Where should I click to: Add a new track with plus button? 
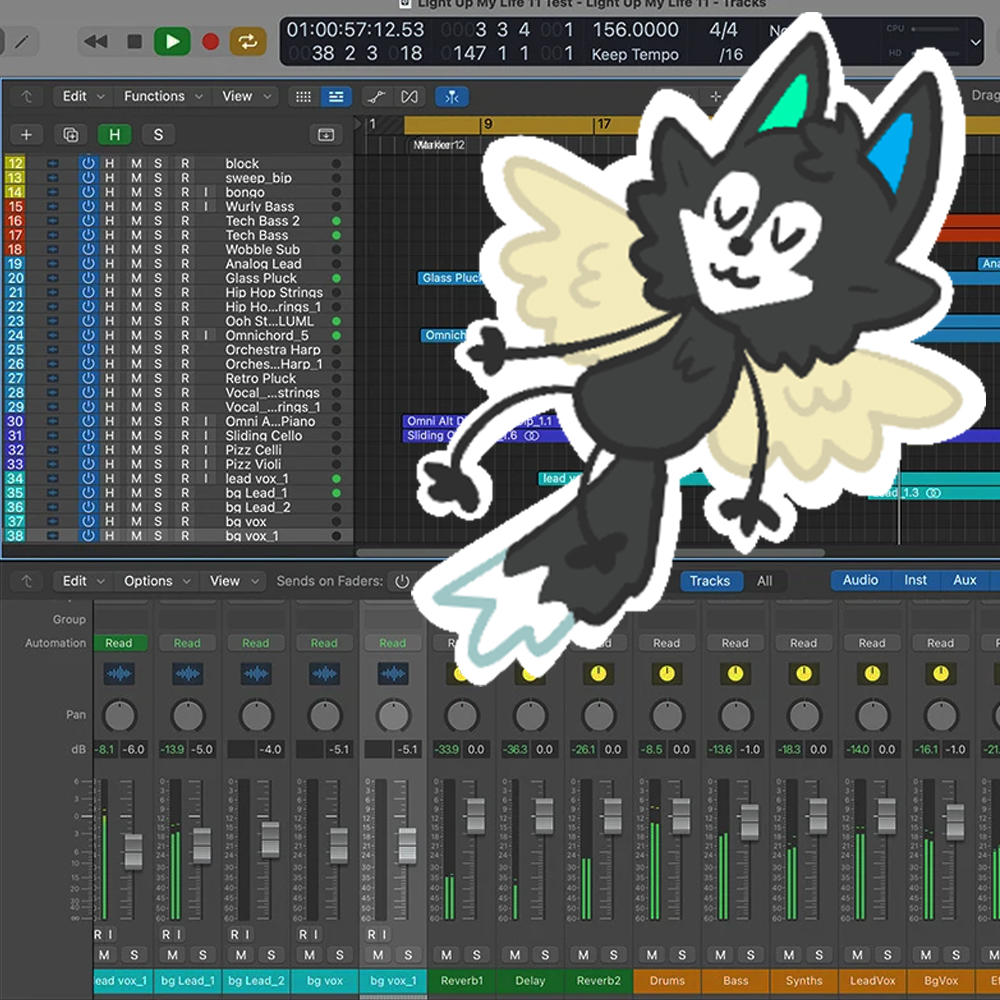(26, 135)
